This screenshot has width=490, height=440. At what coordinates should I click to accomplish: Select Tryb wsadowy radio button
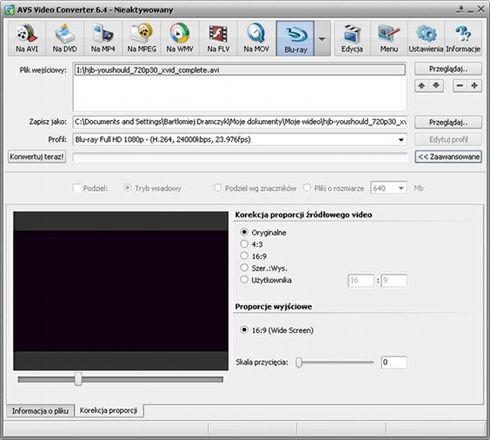point(127,188)
